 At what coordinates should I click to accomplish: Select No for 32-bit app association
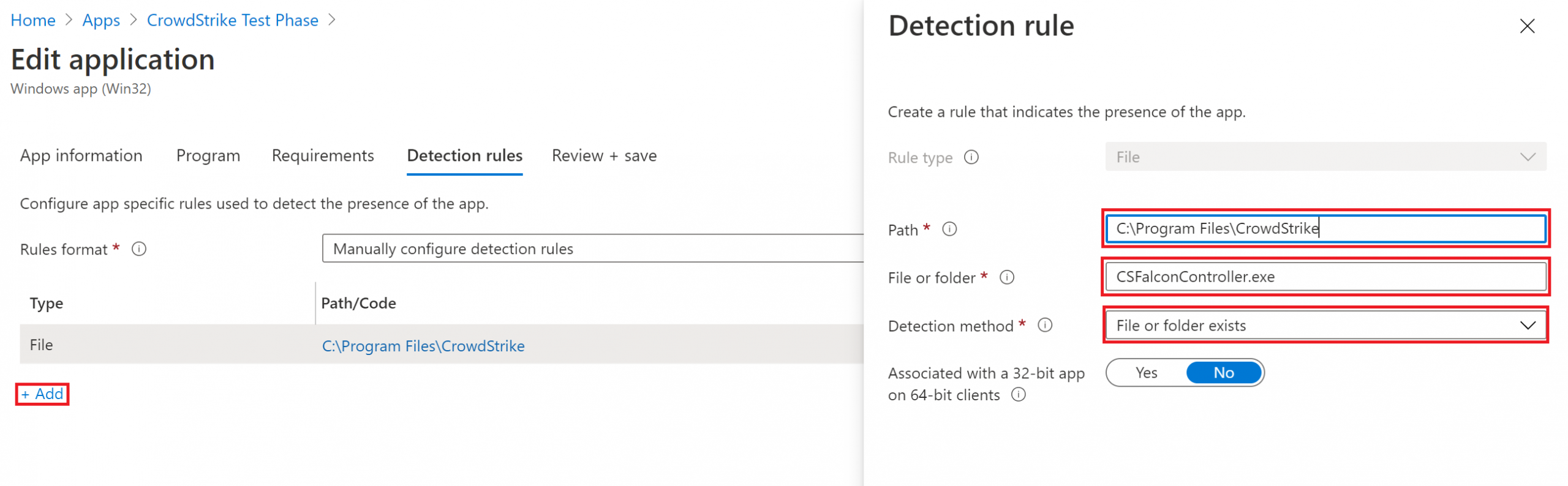click(x=1223, y=372)
